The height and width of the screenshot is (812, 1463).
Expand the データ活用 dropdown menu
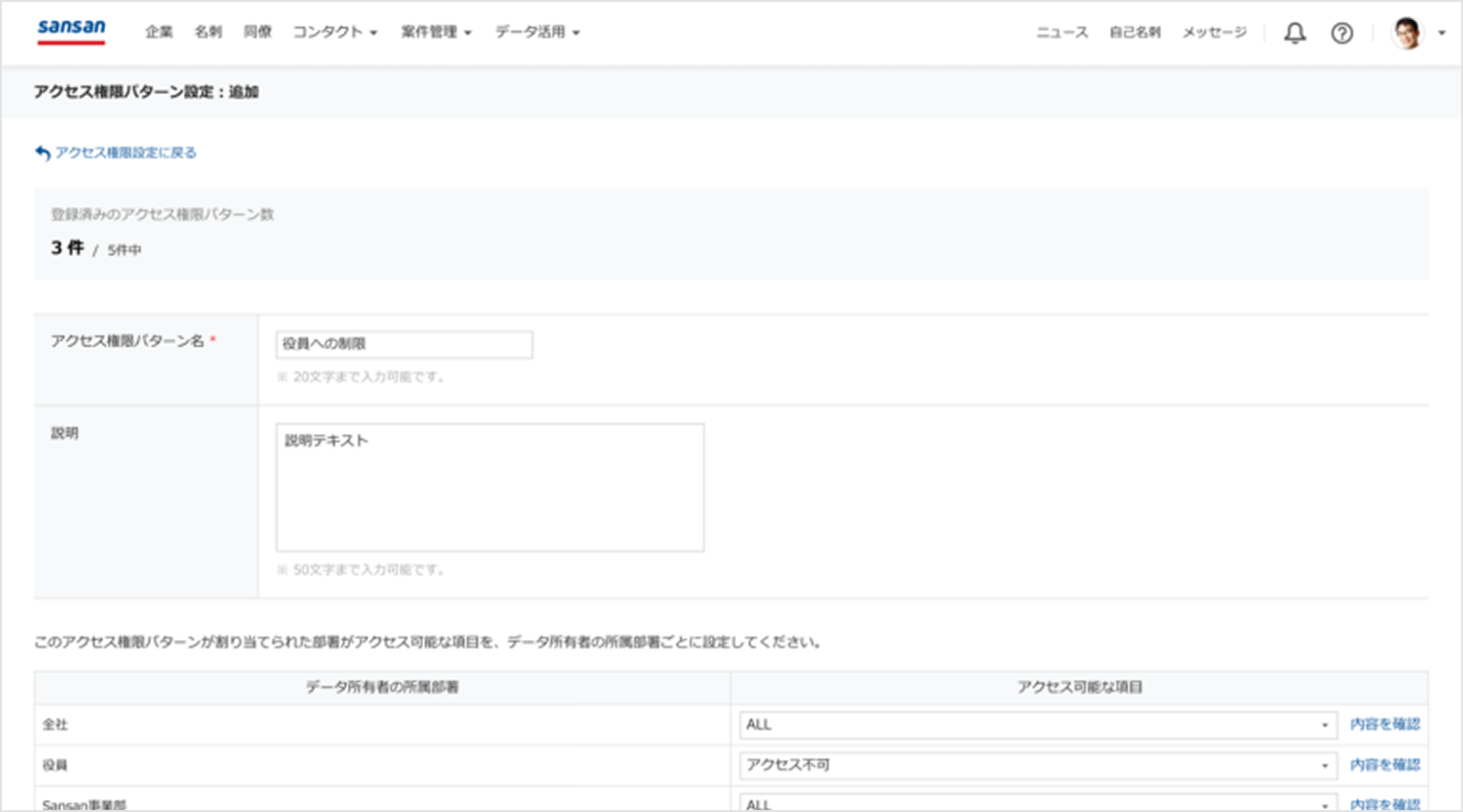click(x=538, y=32)
